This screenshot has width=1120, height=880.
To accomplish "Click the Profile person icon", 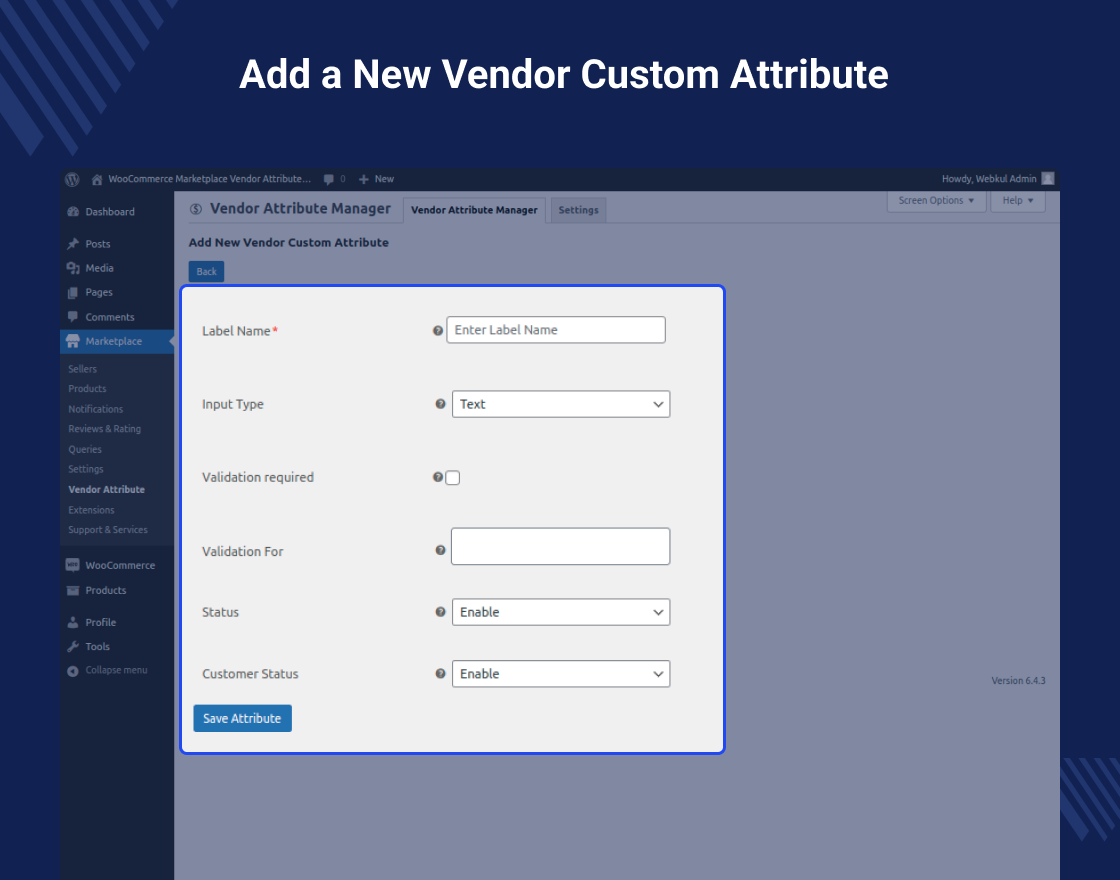I will pyautogui.click(x=73, y=622).
